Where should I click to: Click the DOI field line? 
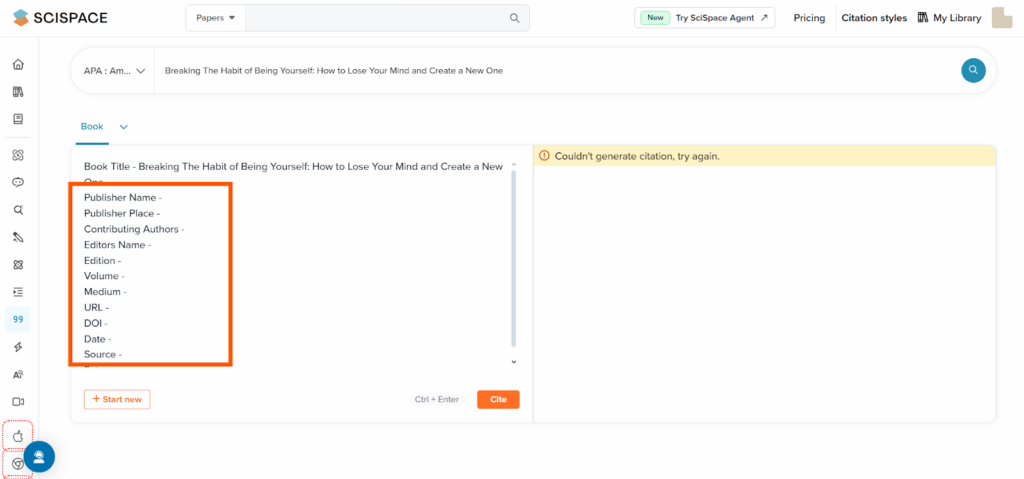96,323
